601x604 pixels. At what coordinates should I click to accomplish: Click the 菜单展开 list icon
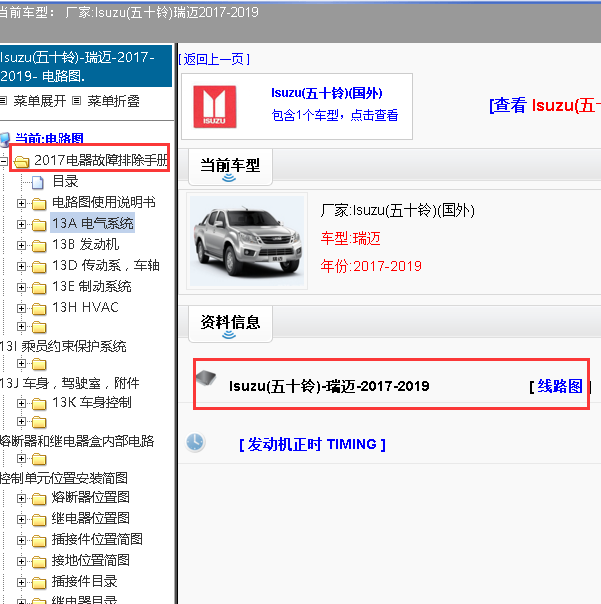tap(3, 101)
